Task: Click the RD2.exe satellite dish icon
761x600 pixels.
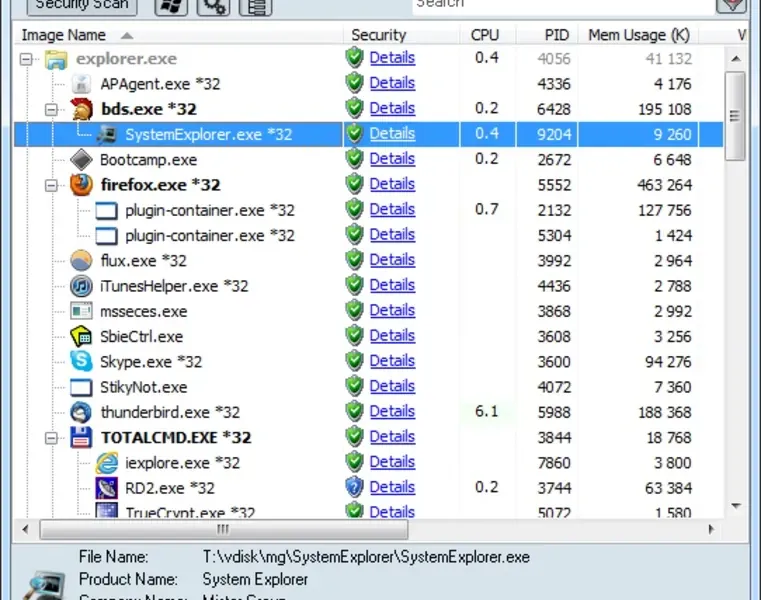Action: click(106, 488)
